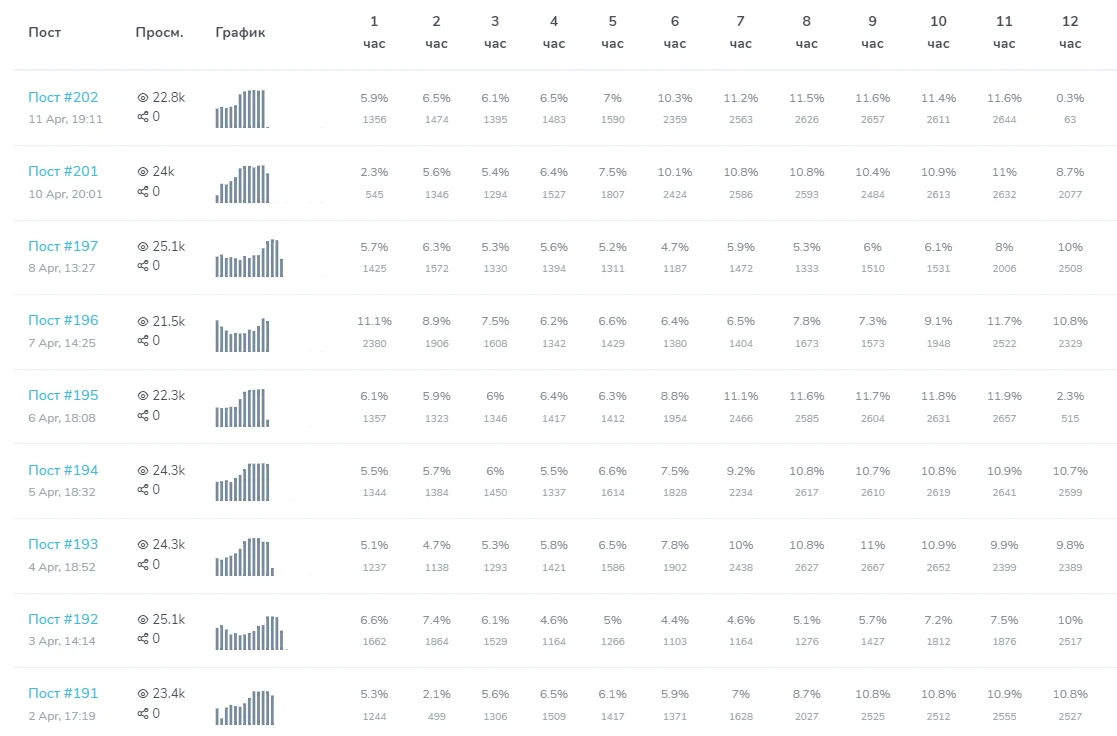Click the share icon for Пост #197
1117x736 pixels.
click(x=142, y=266)
